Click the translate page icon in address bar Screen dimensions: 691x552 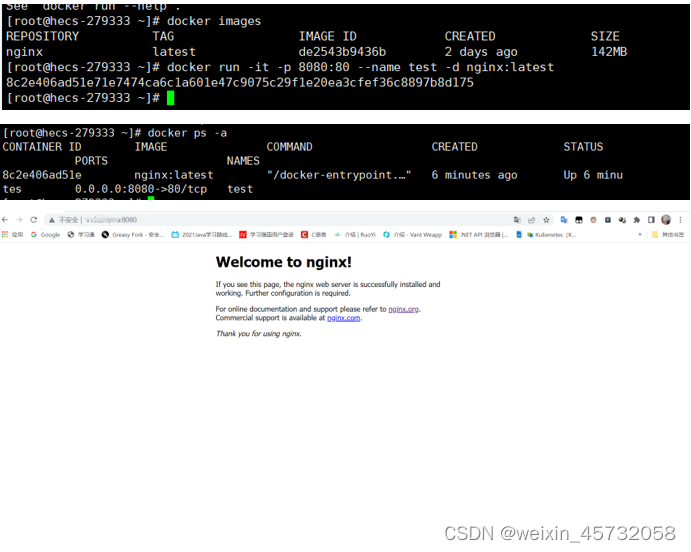(517, 220)
